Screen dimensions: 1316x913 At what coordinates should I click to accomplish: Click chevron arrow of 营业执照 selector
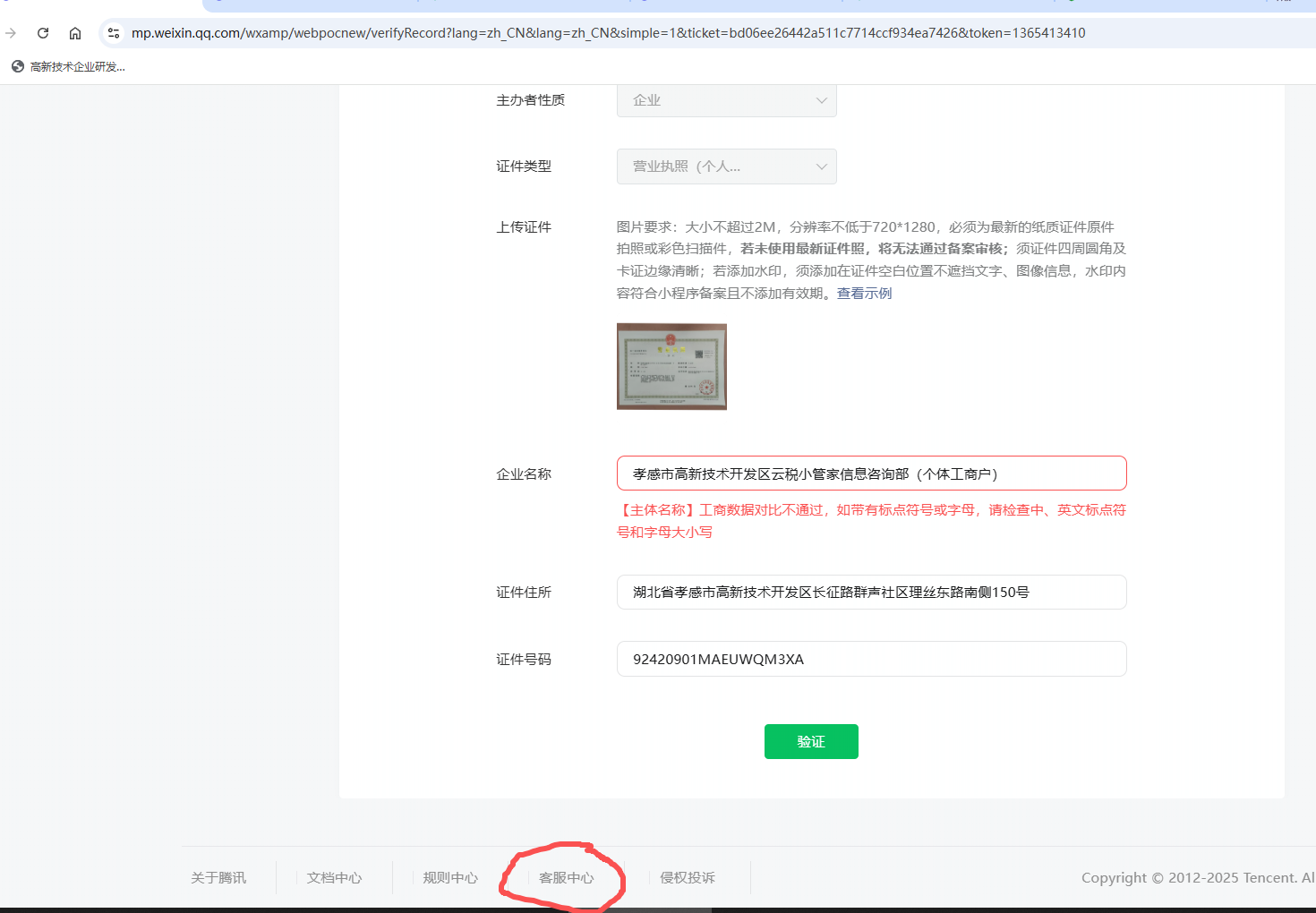[x=821, y=166]
